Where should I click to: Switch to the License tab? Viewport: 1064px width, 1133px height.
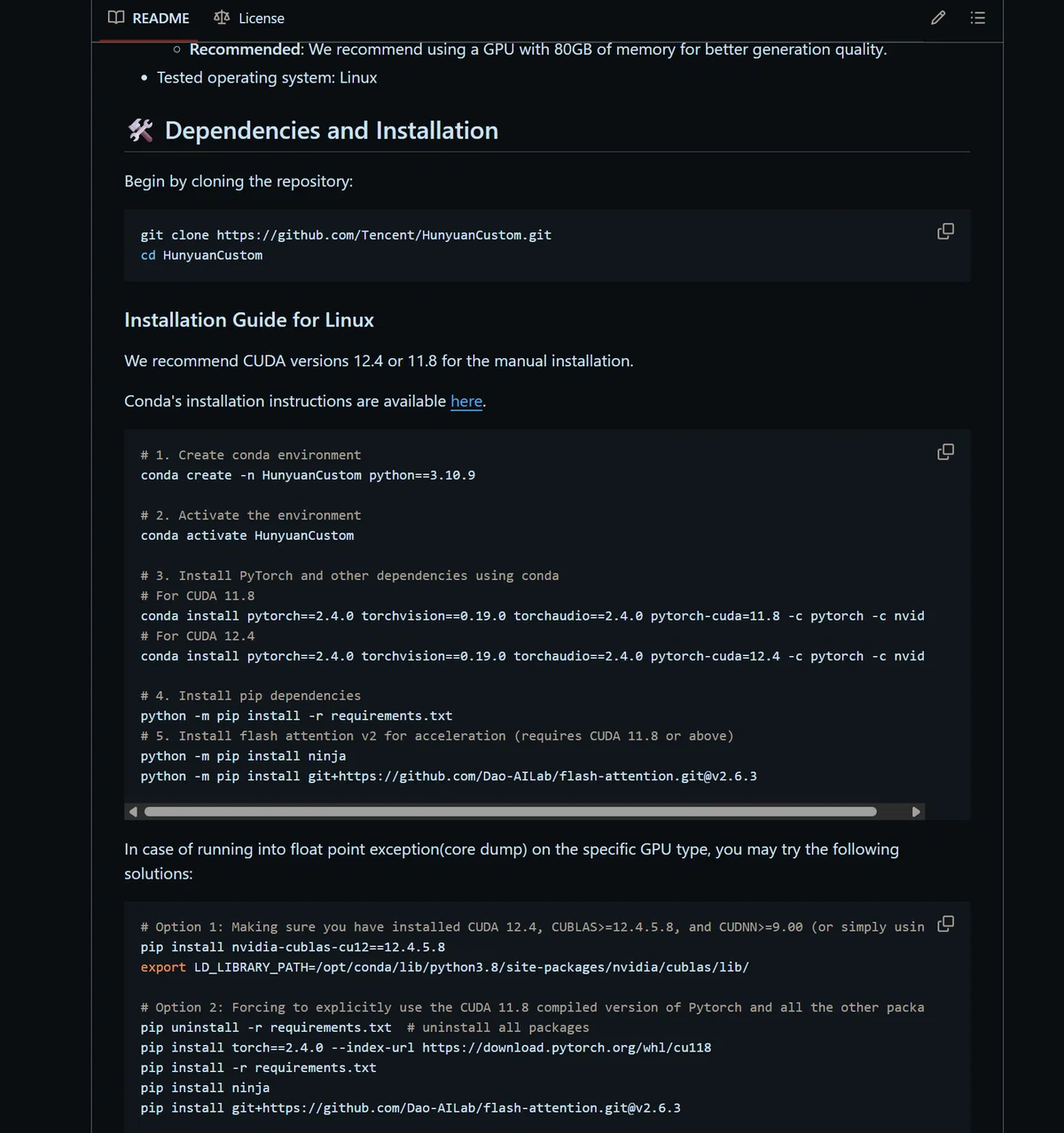(249, 18)
